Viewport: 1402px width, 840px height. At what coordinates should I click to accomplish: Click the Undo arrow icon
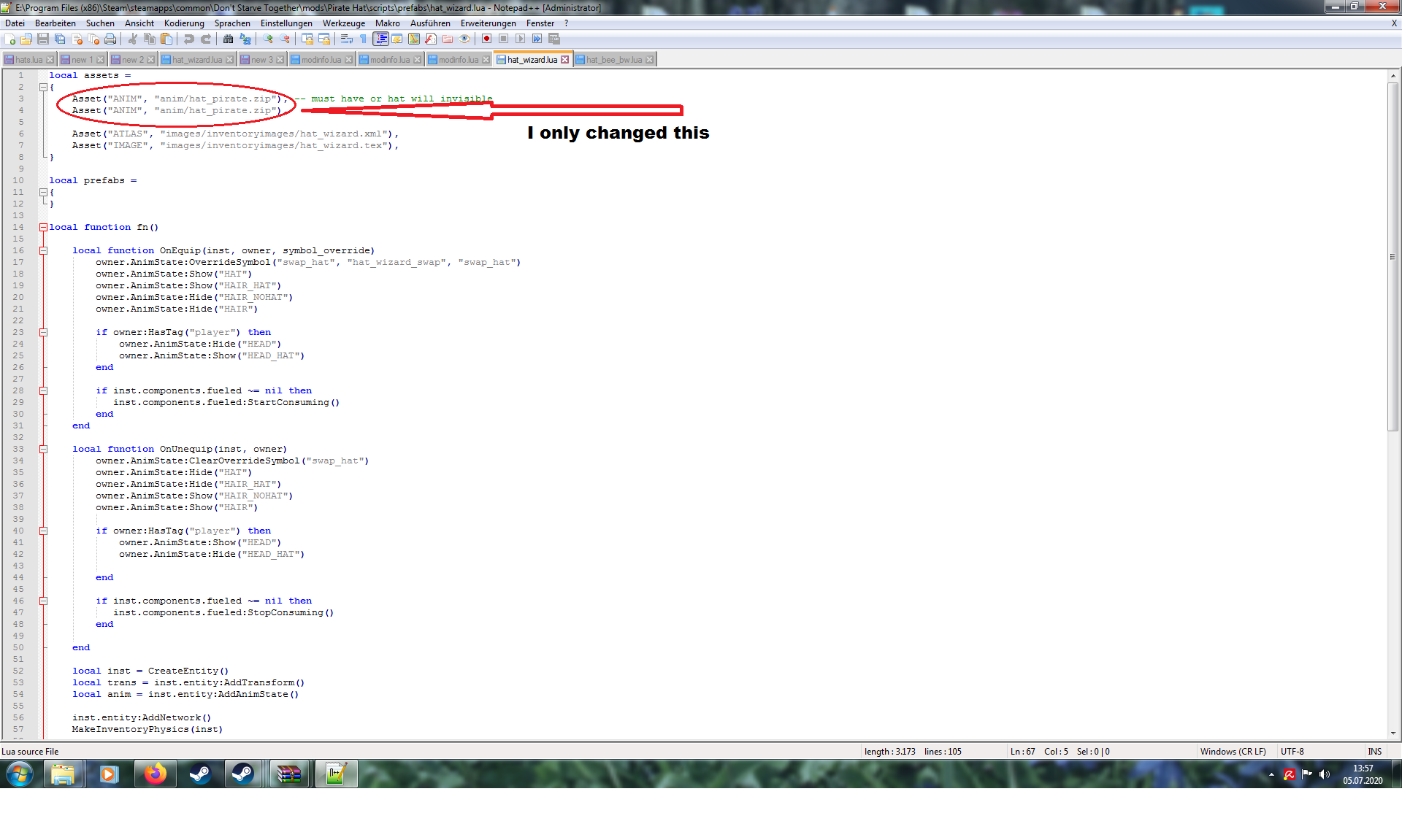click(189, 39)
